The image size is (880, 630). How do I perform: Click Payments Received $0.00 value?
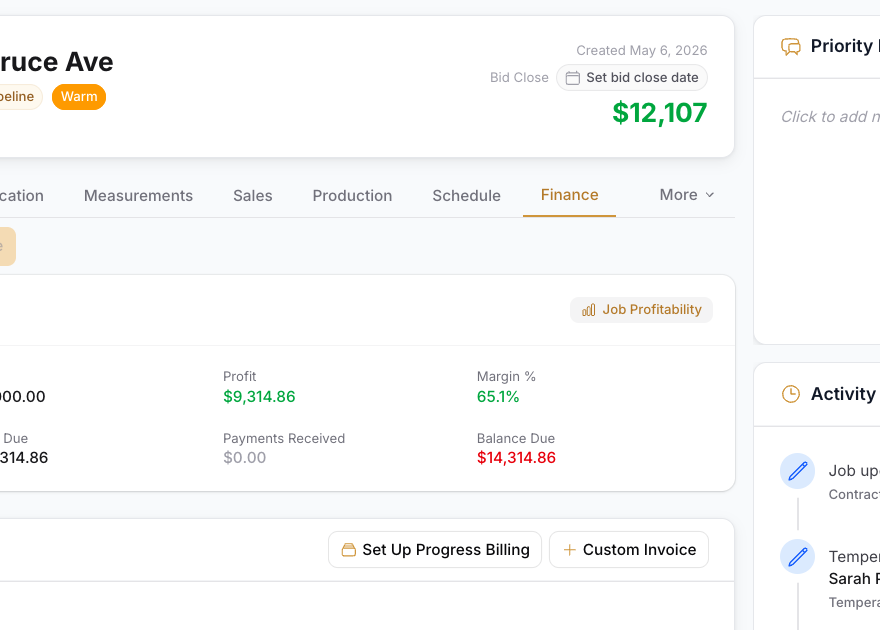pos(245,458)
